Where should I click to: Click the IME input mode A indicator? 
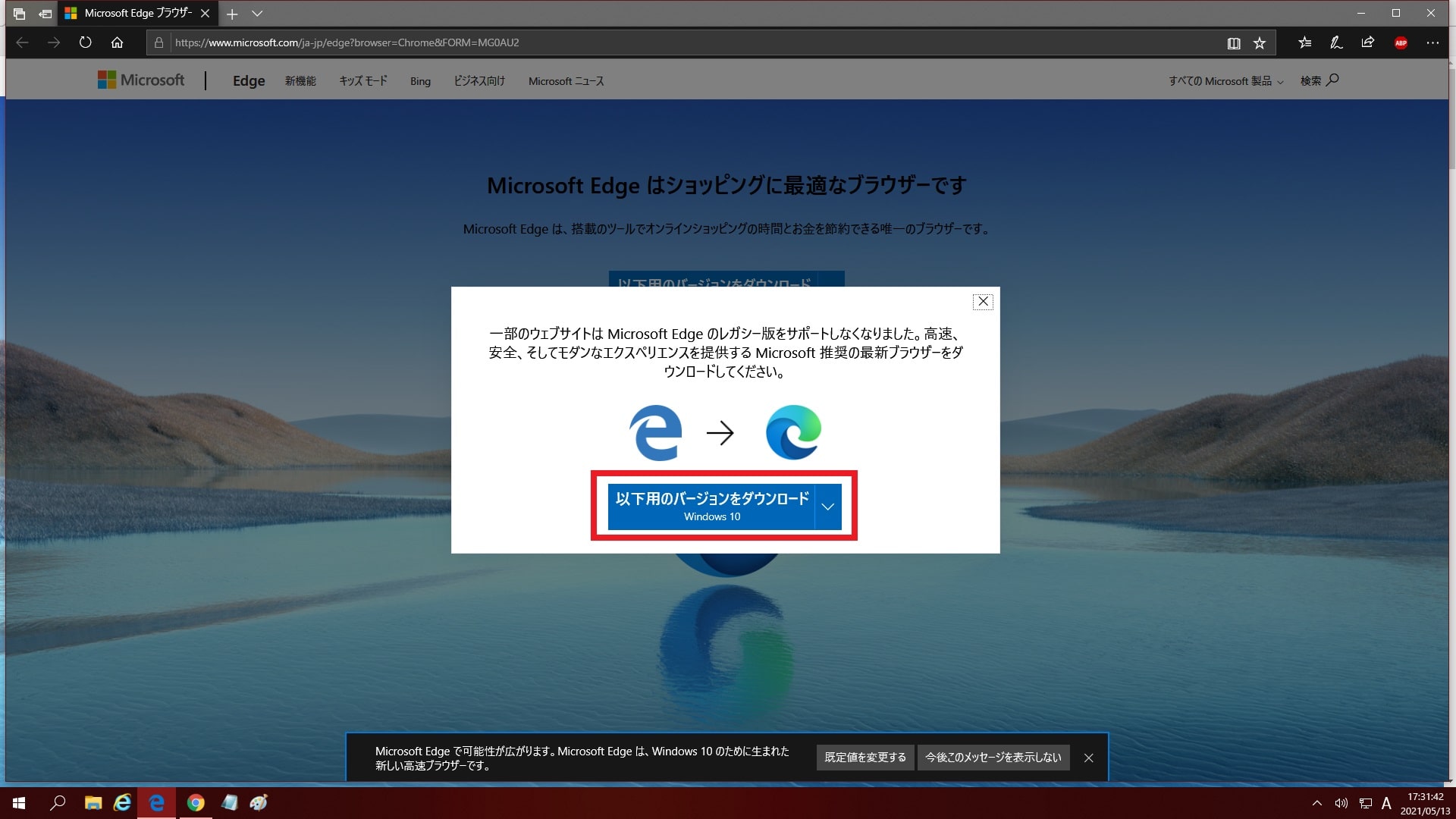[1386, 804]
